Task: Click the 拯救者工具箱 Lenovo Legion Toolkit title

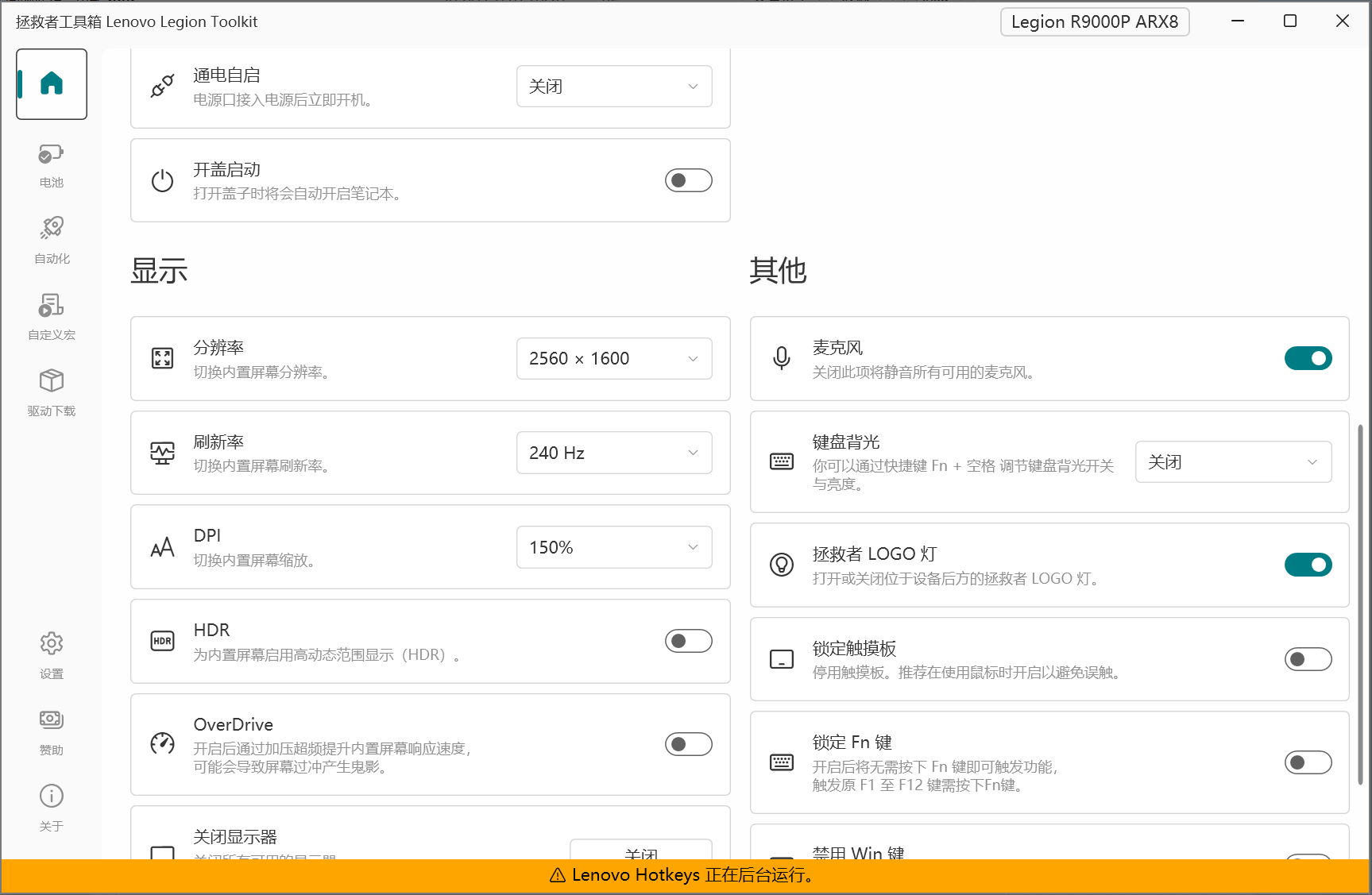Action: point(137,21)
